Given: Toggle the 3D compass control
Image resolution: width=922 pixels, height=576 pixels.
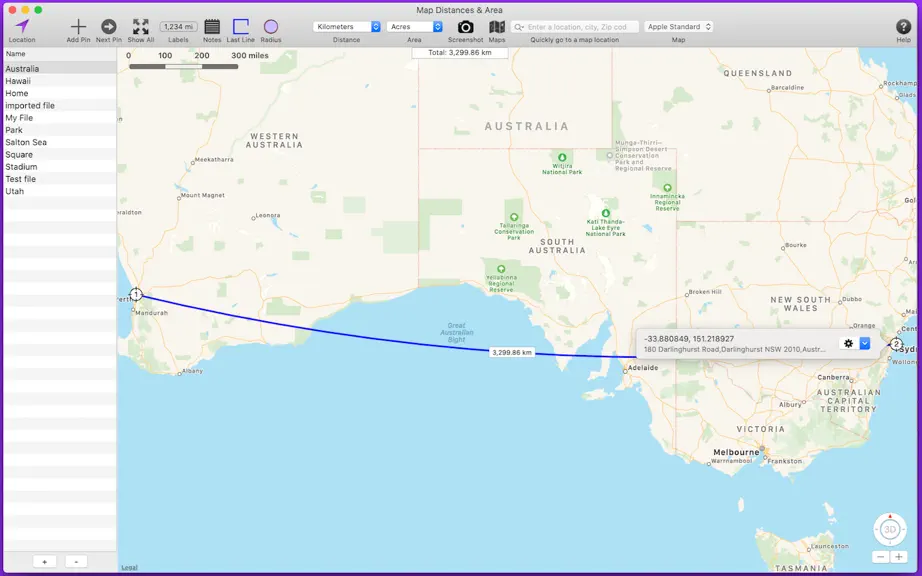Looking at the screenshot, I should click(x=890, y=530).
